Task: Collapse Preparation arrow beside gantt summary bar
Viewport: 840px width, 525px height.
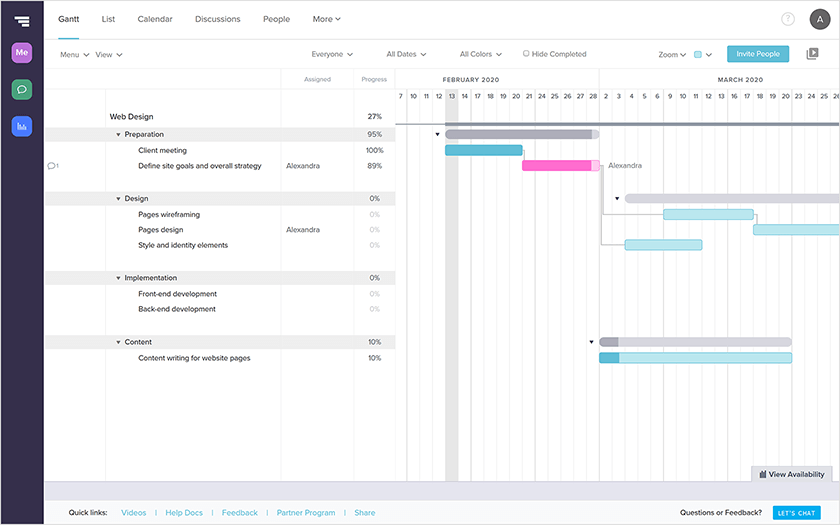Action: pyautogui.click(x=437, y=134)
